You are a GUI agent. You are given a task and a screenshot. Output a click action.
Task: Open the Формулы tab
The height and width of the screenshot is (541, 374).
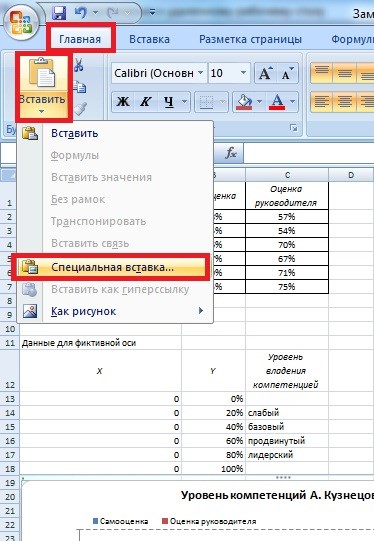click(x=352, y=39)
